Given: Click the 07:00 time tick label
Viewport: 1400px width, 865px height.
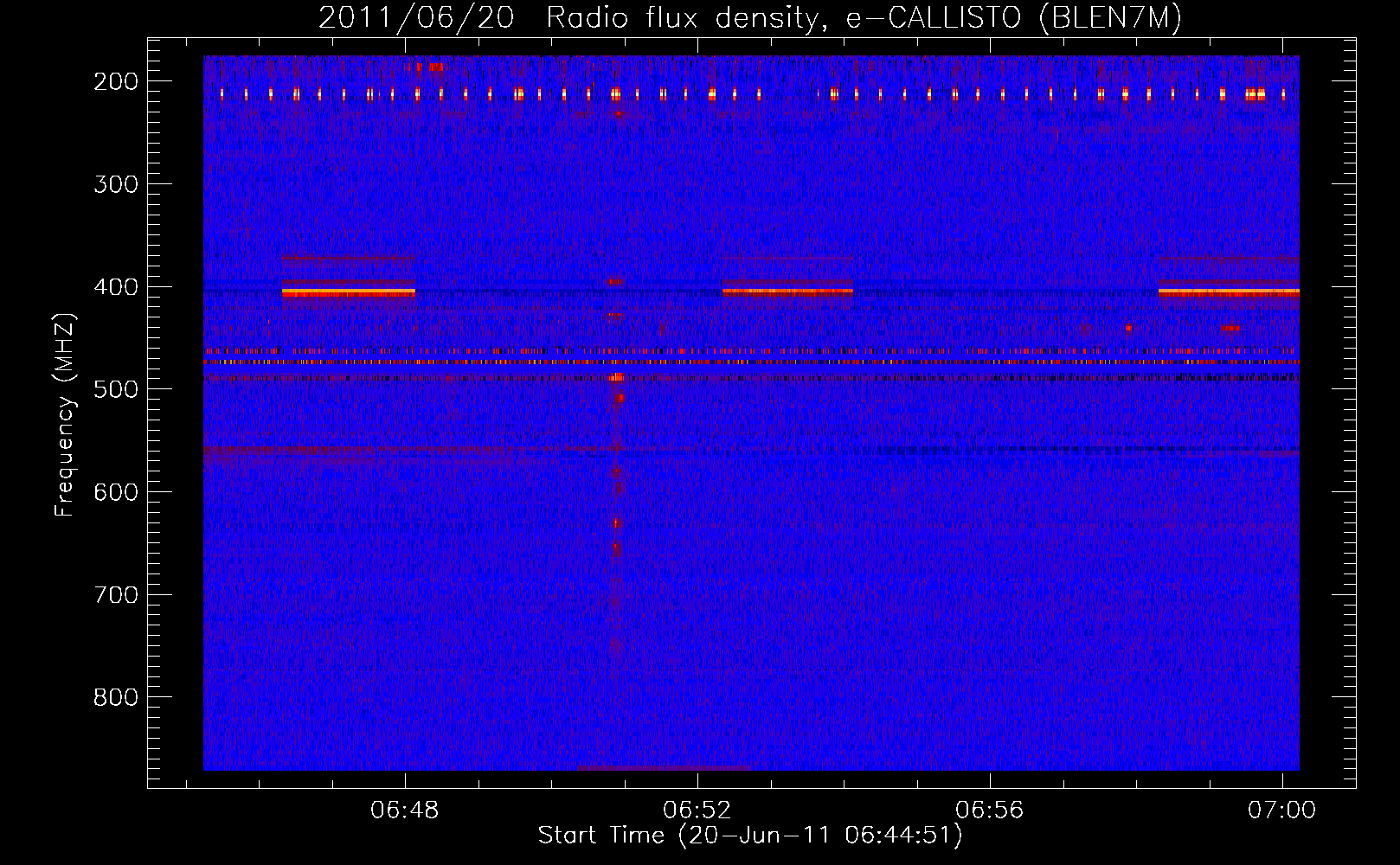Looking at the screenshot, I should 1281,811.
